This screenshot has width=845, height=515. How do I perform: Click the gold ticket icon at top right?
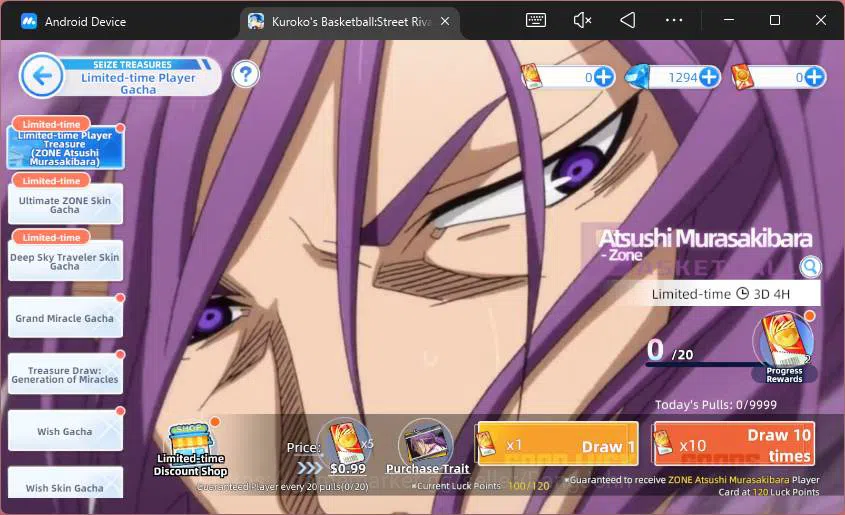point(741,76)
